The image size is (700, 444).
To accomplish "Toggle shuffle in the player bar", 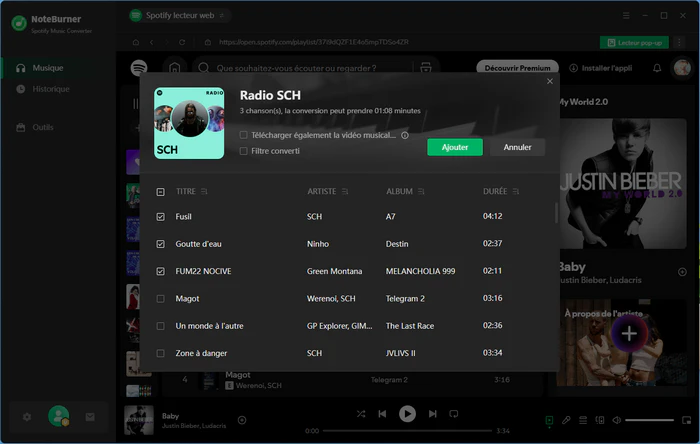I will pos(361,414).
